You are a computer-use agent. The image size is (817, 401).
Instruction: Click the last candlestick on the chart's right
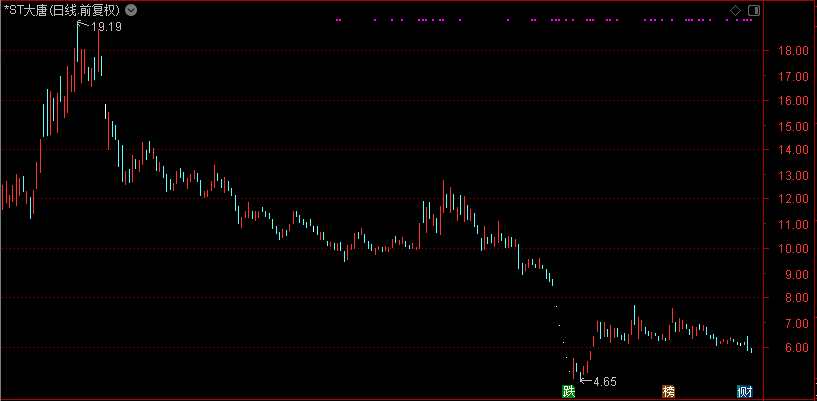click(751, 349)
